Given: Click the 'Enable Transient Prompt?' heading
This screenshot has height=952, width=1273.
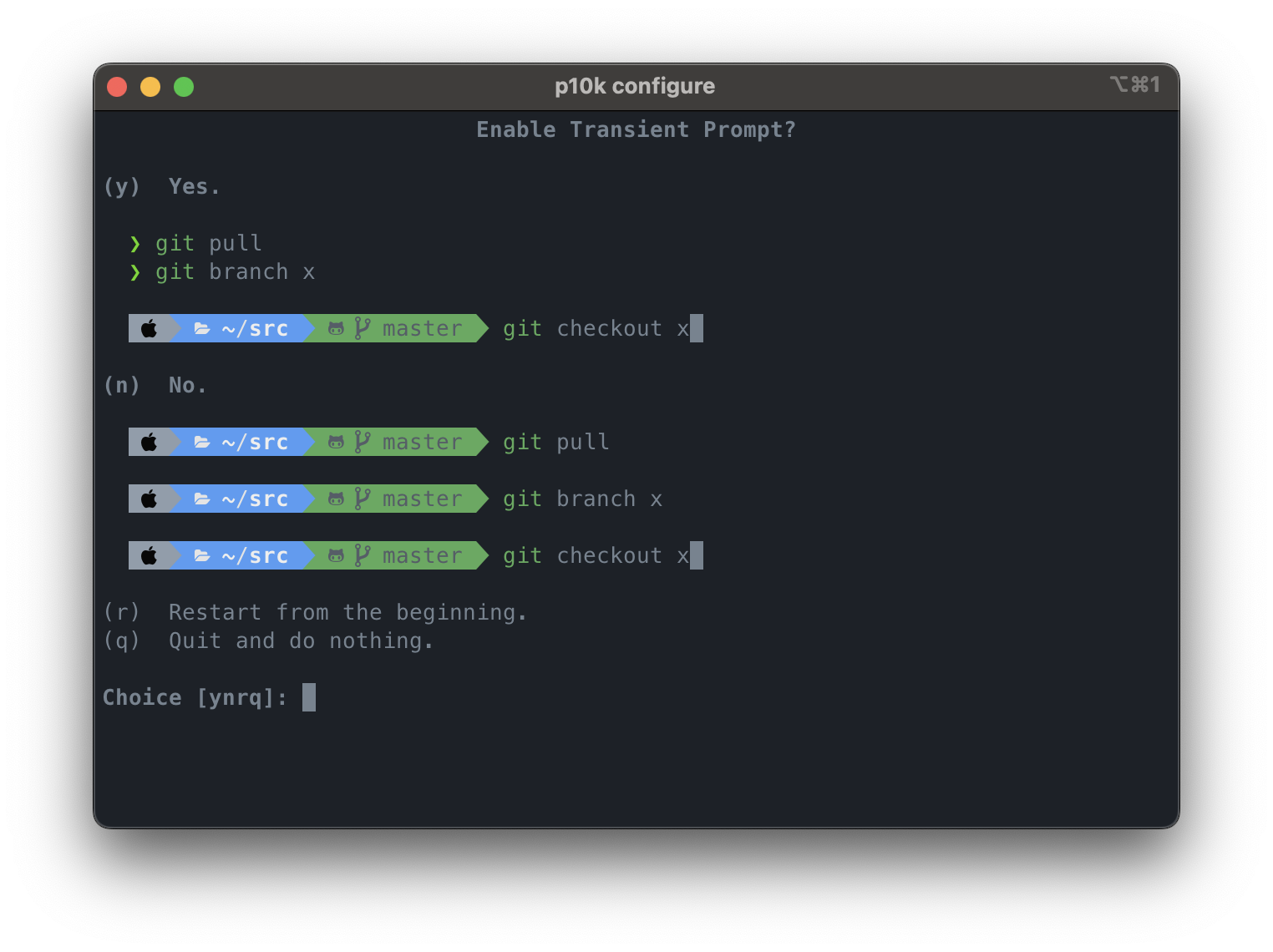Looking at the screenshot, I should coord(636,130).
